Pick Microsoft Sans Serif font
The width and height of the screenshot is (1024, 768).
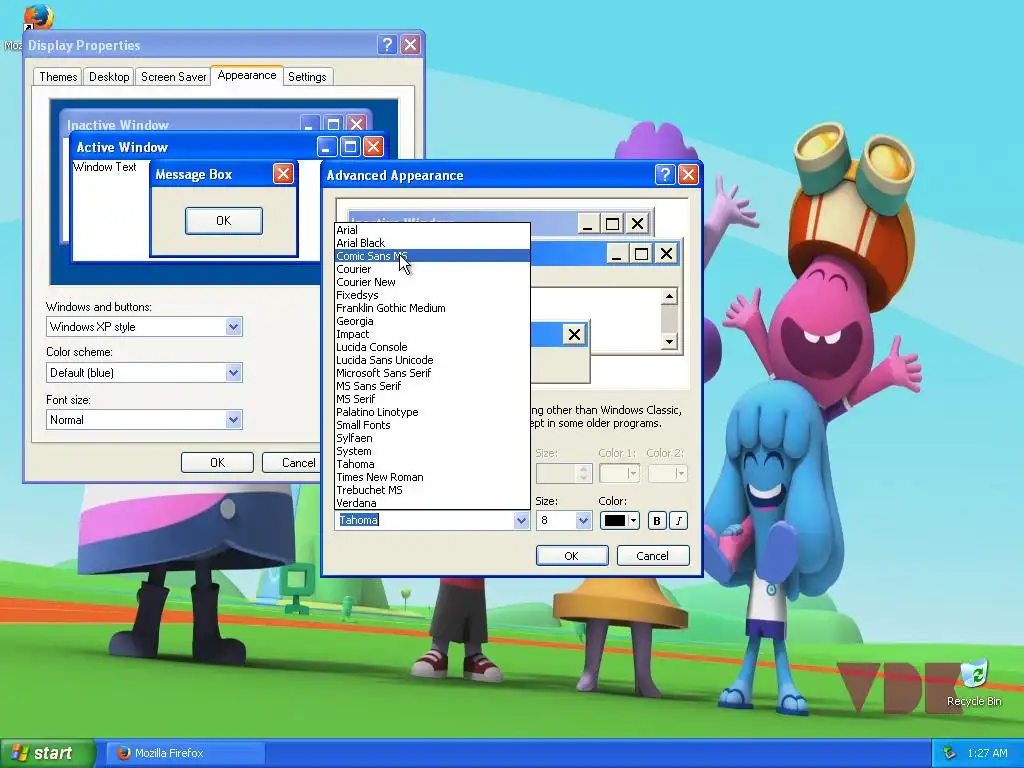pos(432,373)
